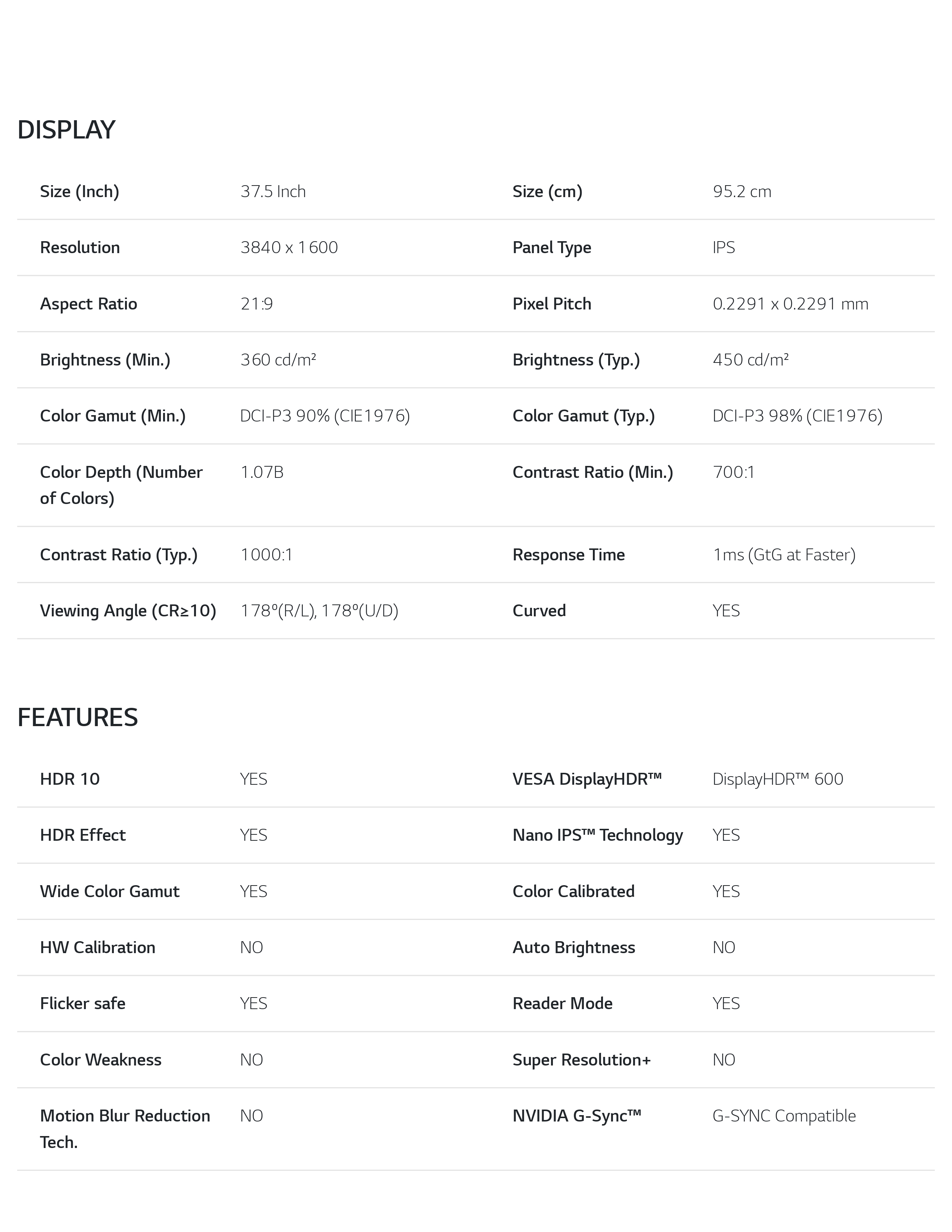The width and height of the screenshot is (952, 1232).
Task: Click the 3840 x 1600 resolution value
Action: [x=289, y=247]
